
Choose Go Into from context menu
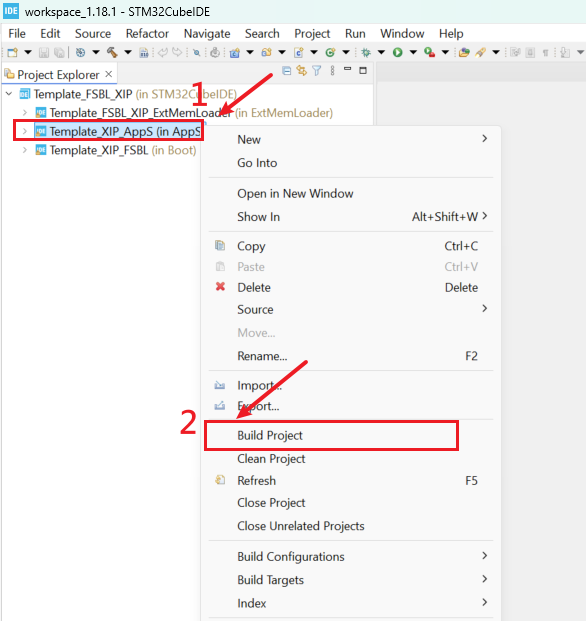[x=350, y=163]
